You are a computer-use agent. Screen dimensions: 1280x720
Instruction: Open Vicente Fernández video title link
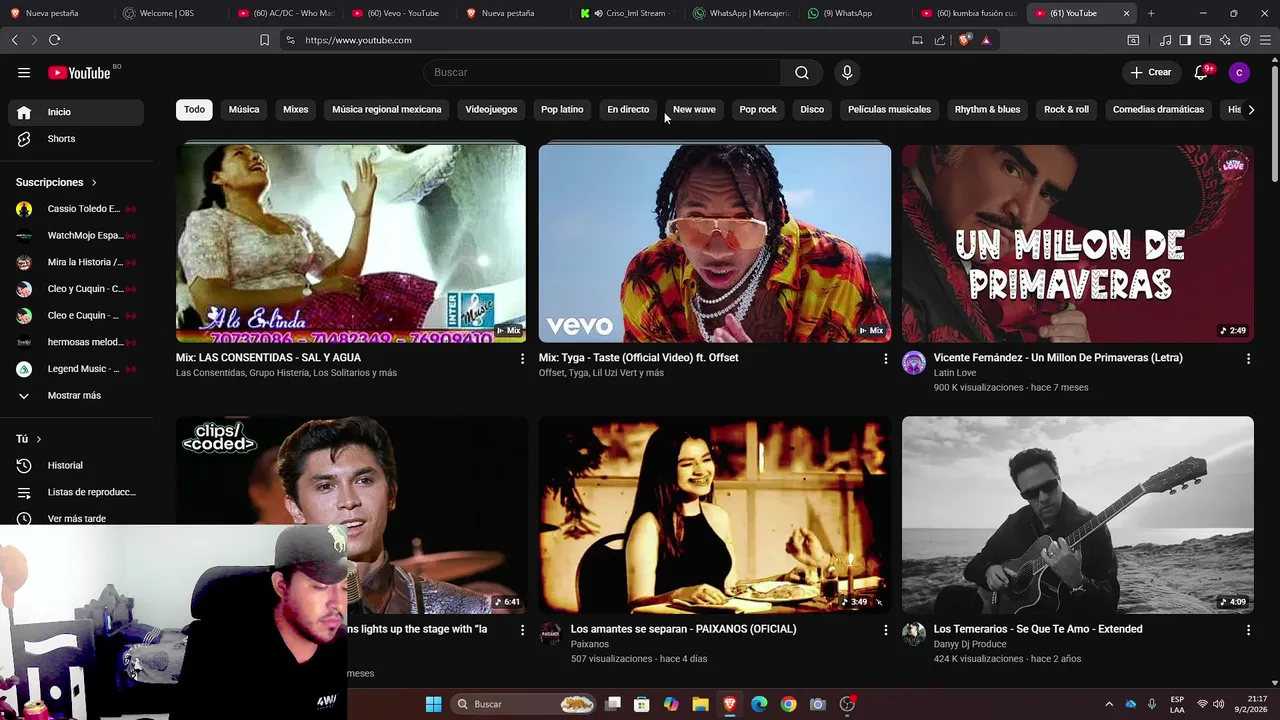pos(1058,358)
